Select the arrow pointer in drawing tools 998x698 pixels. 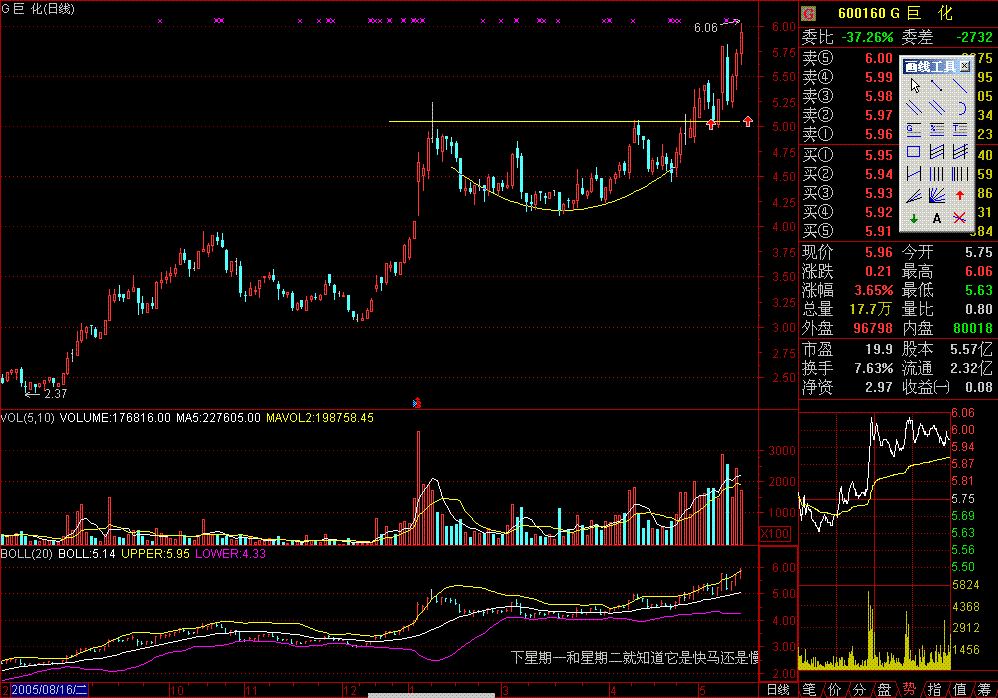point(915,86)
